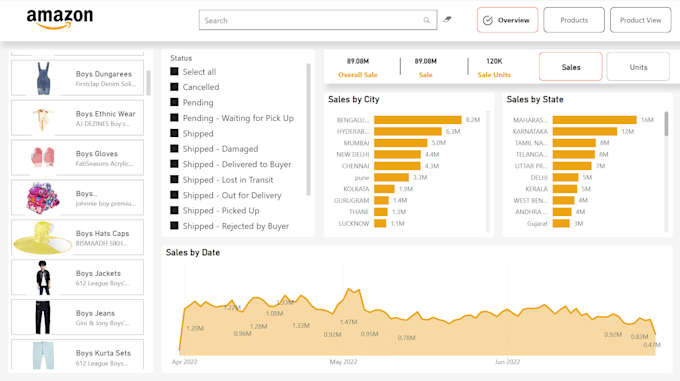680x381 pixels.
Task: Click the TELANGANA state bar
Action: 574,154
